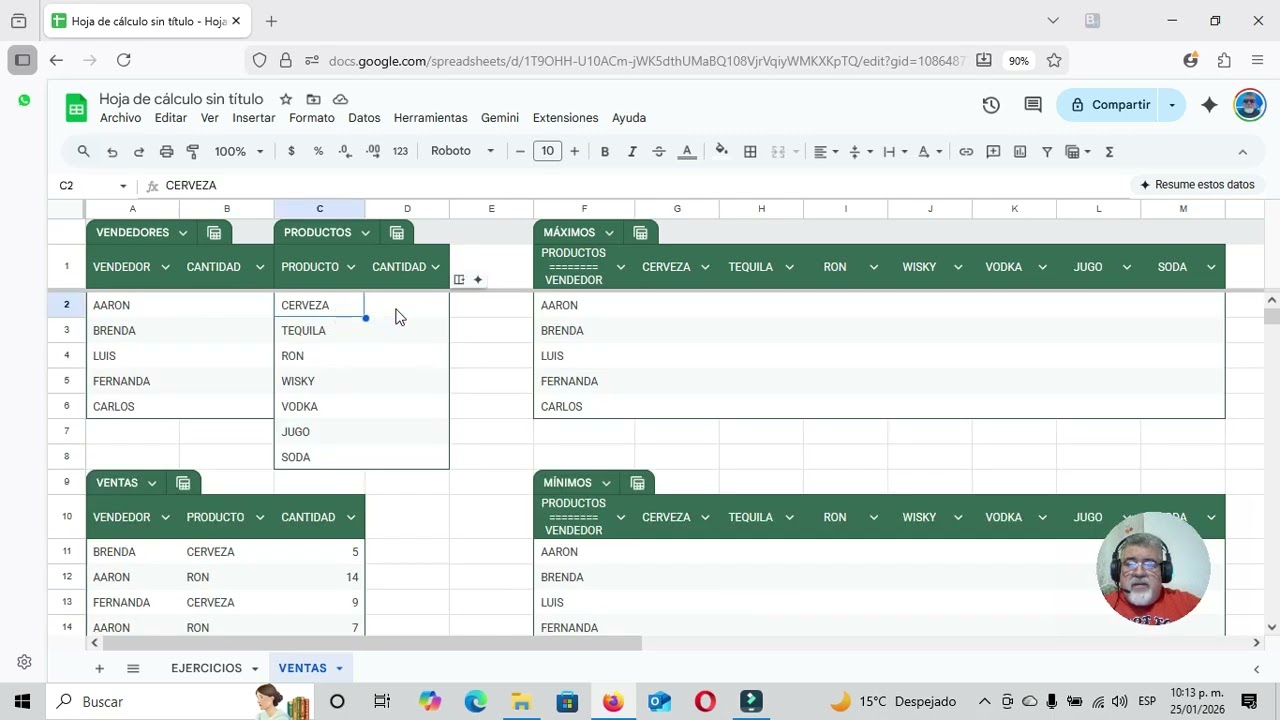Toggle strikethrough formatting
This screenshot has height=720, width=1280.
coord(659,152)
